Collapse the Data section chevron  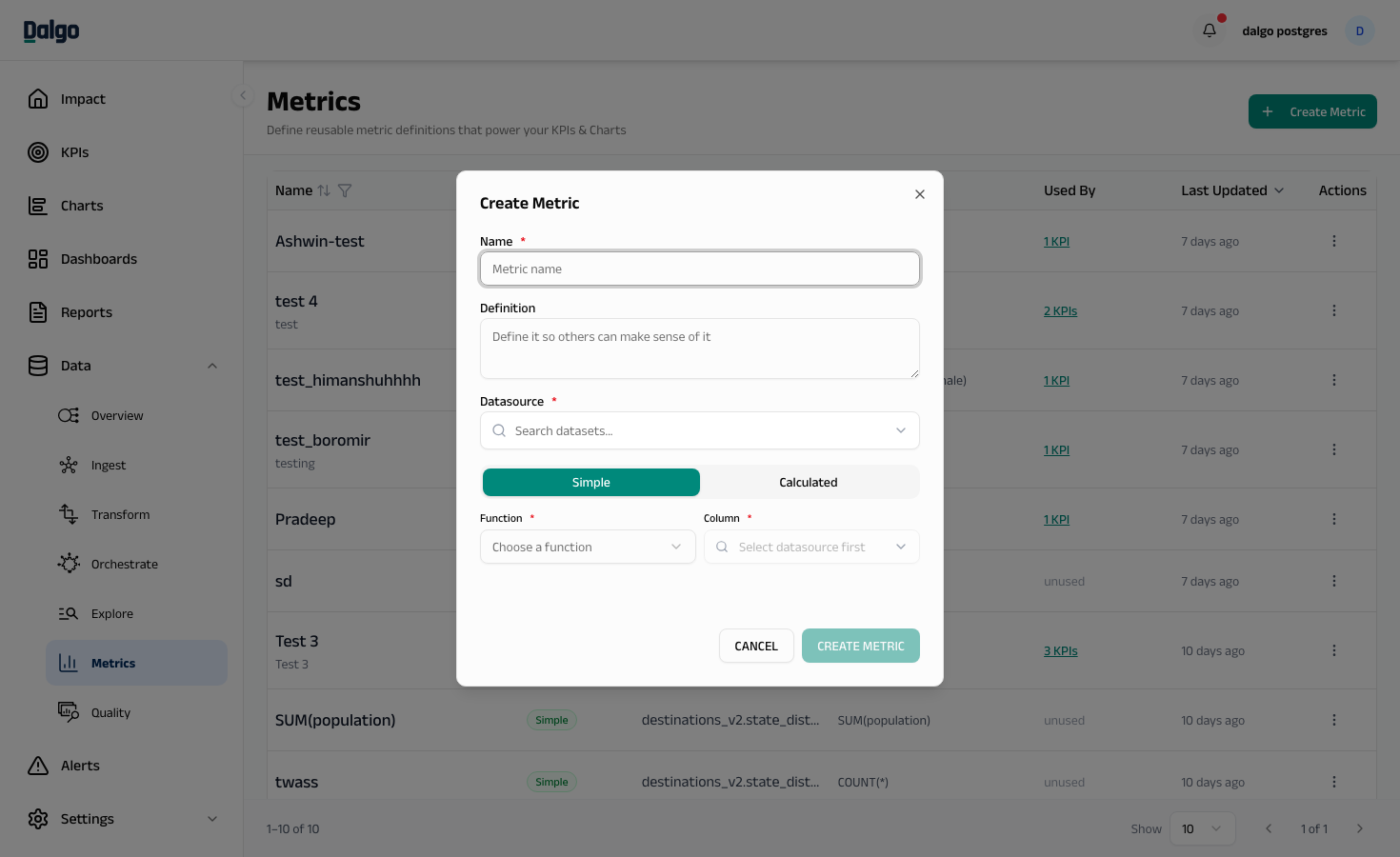point(212,366)
